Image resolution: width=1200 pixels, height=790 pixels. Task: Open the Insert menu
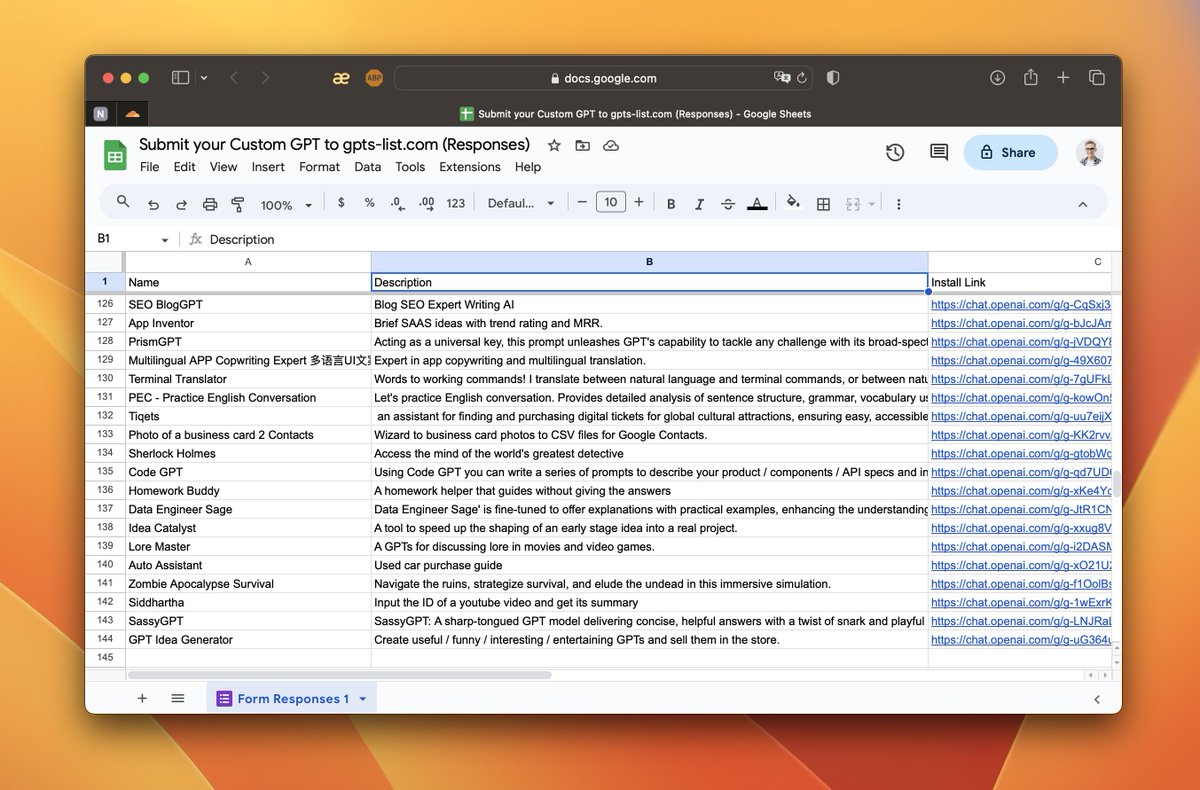(x=268, y=167)
